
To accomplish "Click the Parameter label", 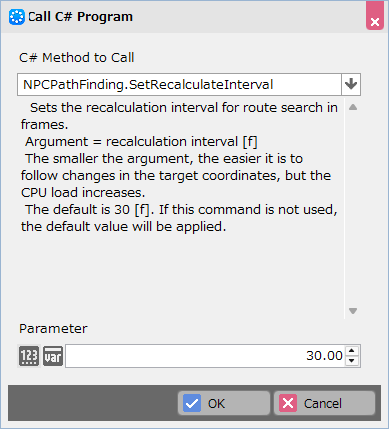I will click(53, 329).
